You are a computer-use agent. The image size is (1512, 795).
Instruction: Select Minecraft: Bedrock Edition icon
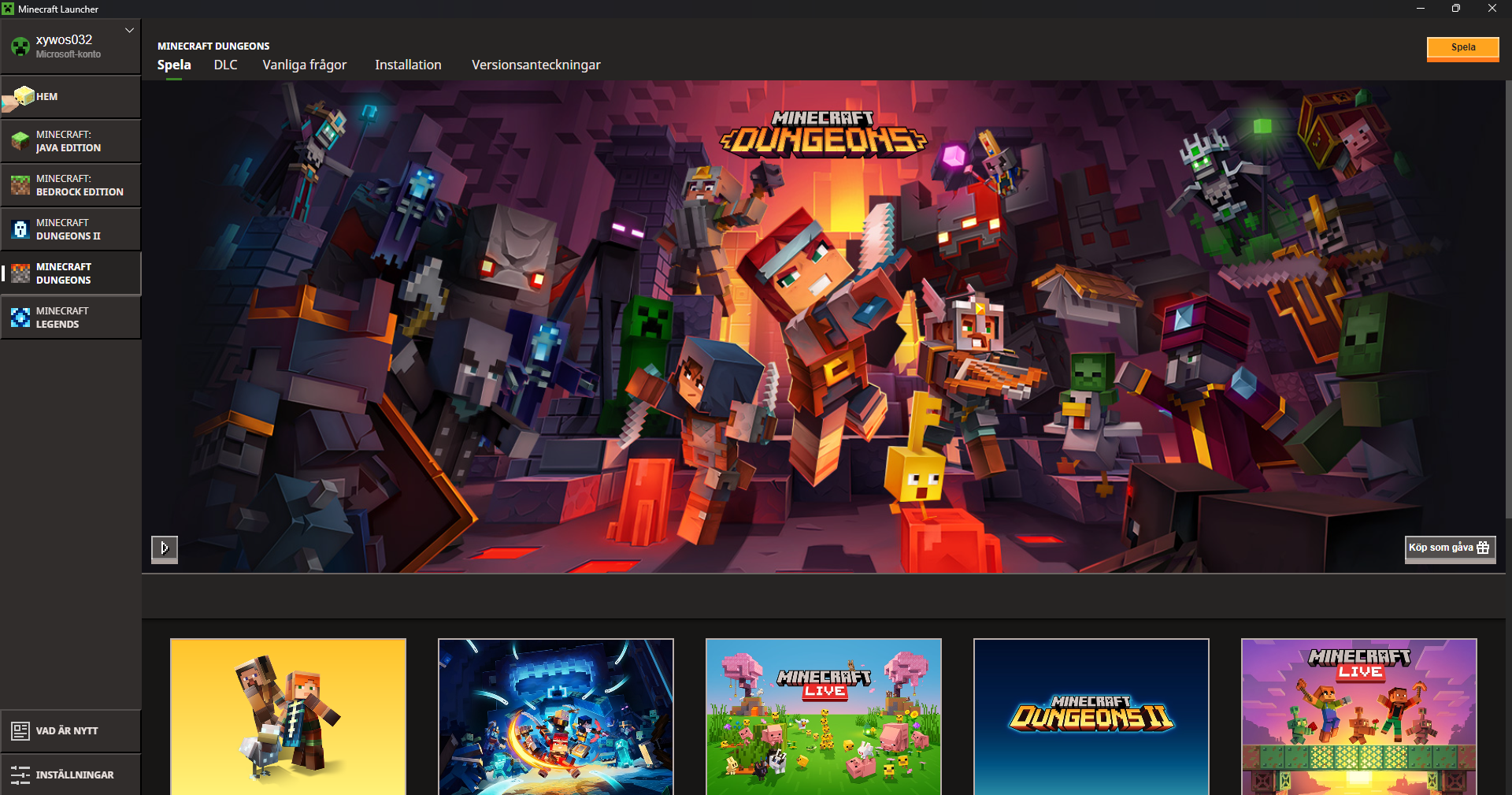[x=20, y=185]
